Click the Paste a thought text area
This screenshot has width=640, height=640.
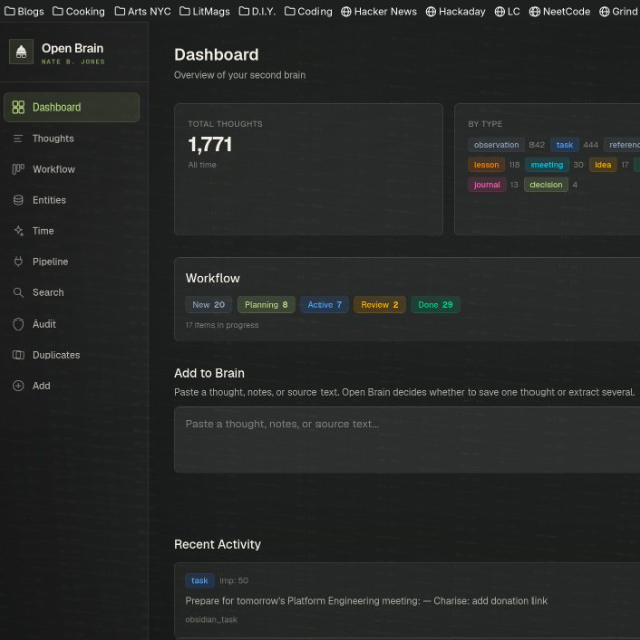click(x=407, y=440)
